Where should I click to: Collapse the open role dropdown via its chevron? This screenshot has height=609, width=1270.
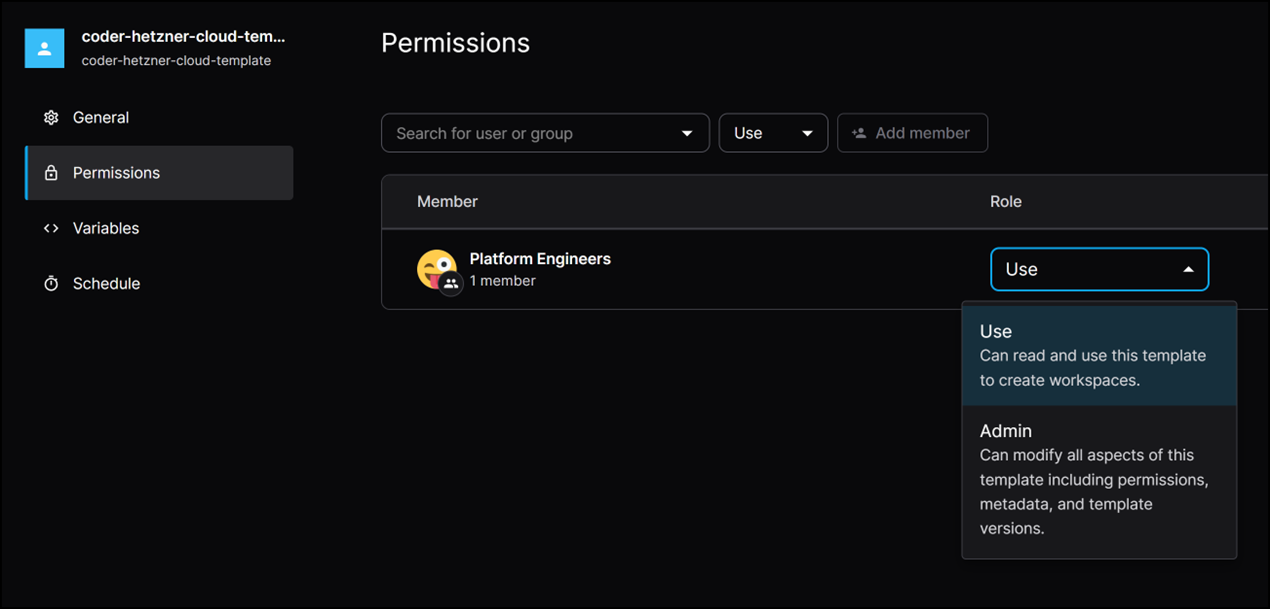tap(1187, 269)
